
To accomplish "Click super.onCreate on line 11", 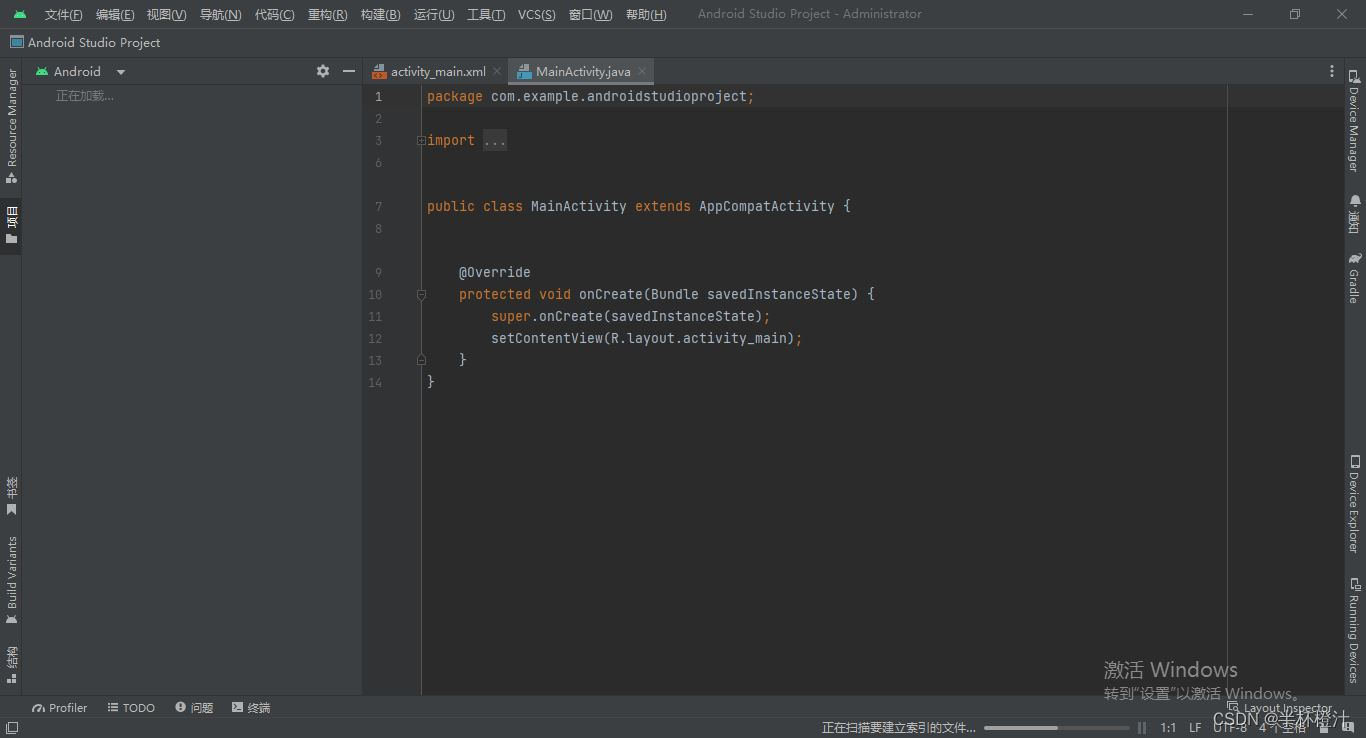I will pos(546,316).
